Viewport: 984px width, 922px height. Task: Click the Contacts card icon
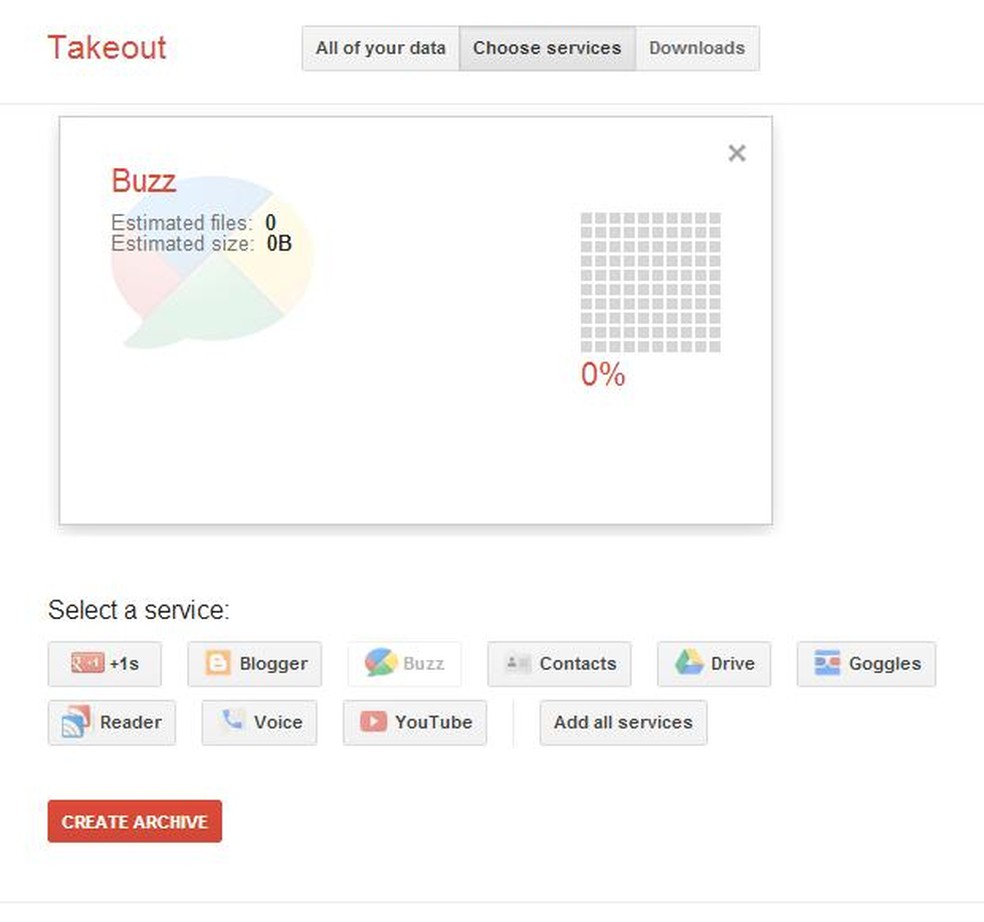[518, 663]
